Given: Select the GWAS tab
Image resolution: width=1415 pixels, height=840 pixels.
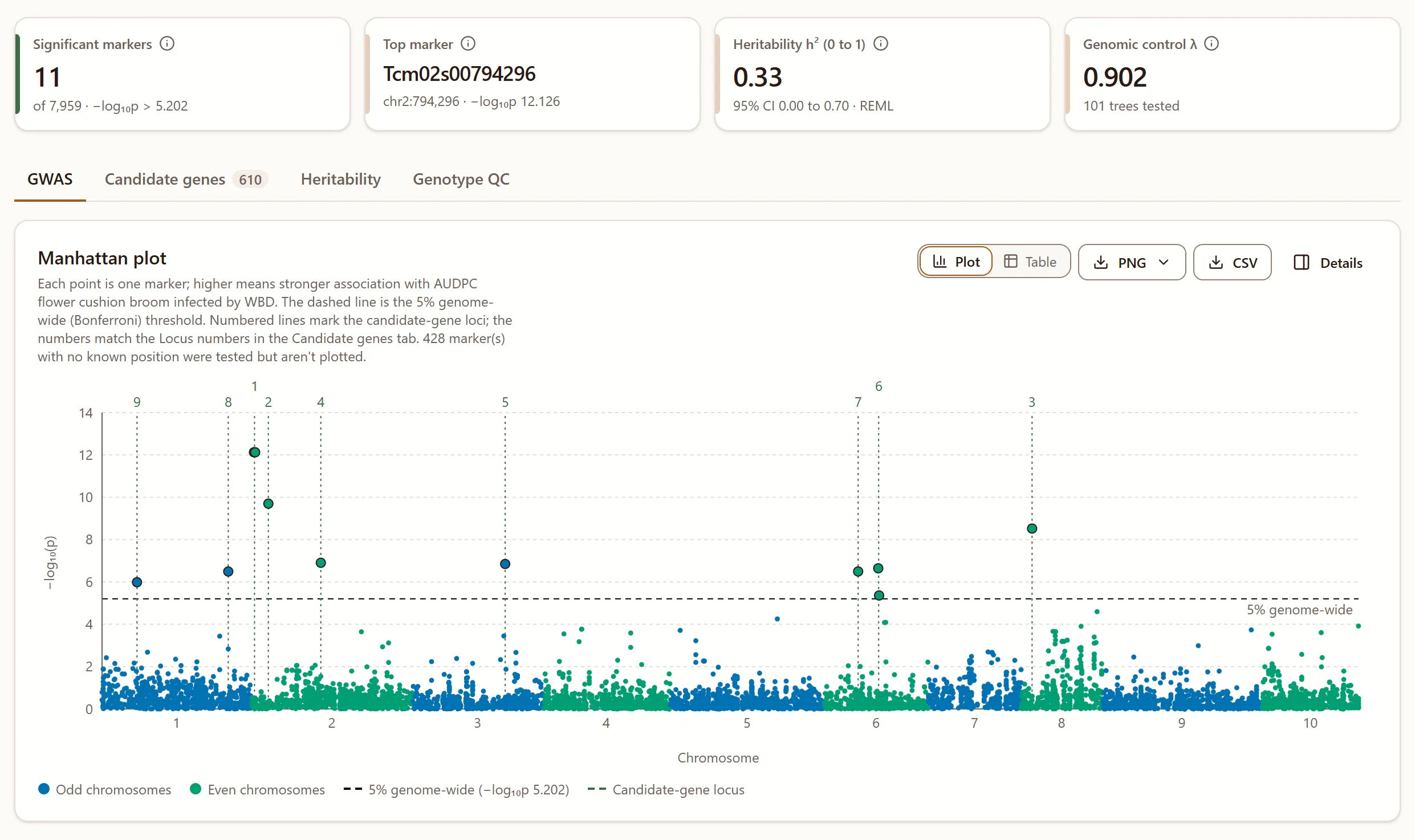Looking at the screenshot, I should pyautogui.click(x=50, y=180).
